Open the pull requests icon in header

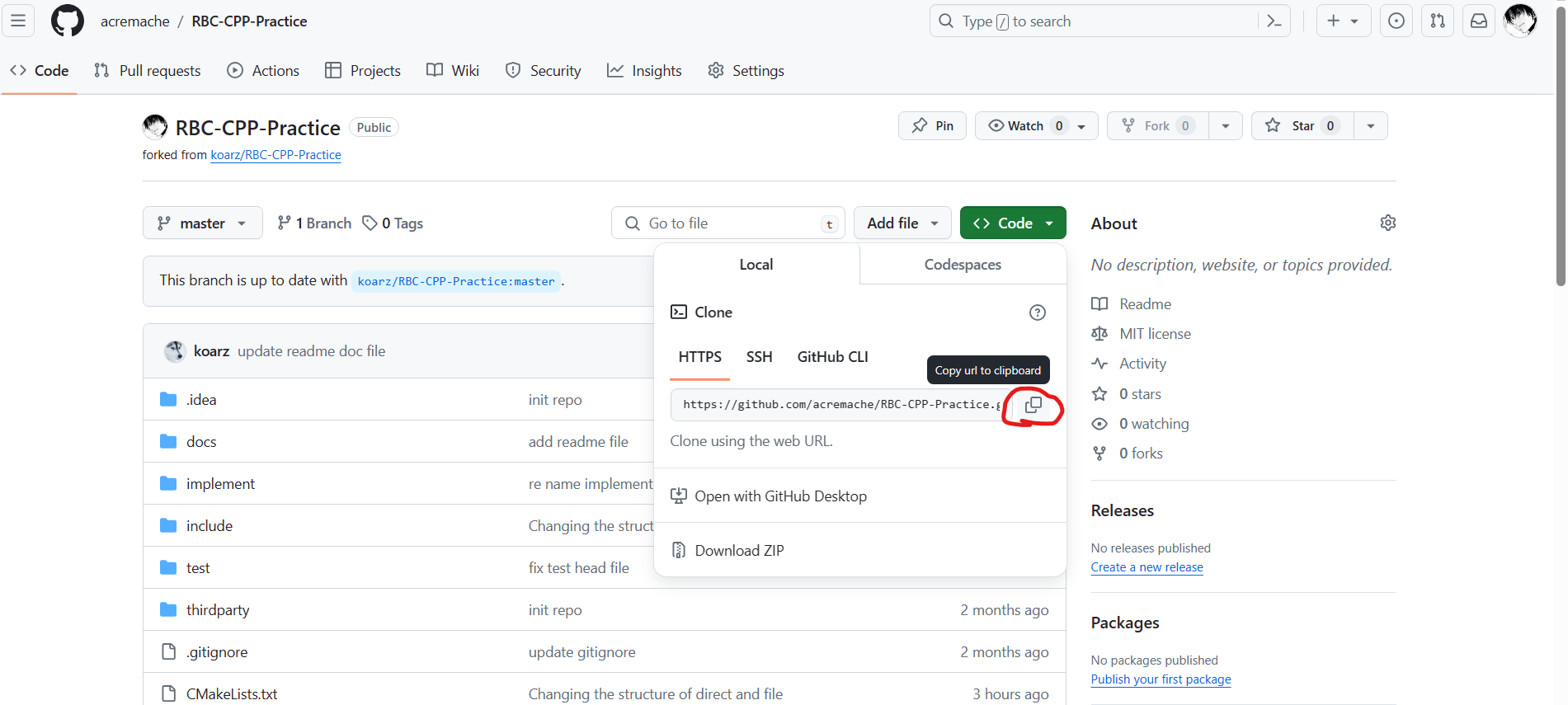[1438, 21]
